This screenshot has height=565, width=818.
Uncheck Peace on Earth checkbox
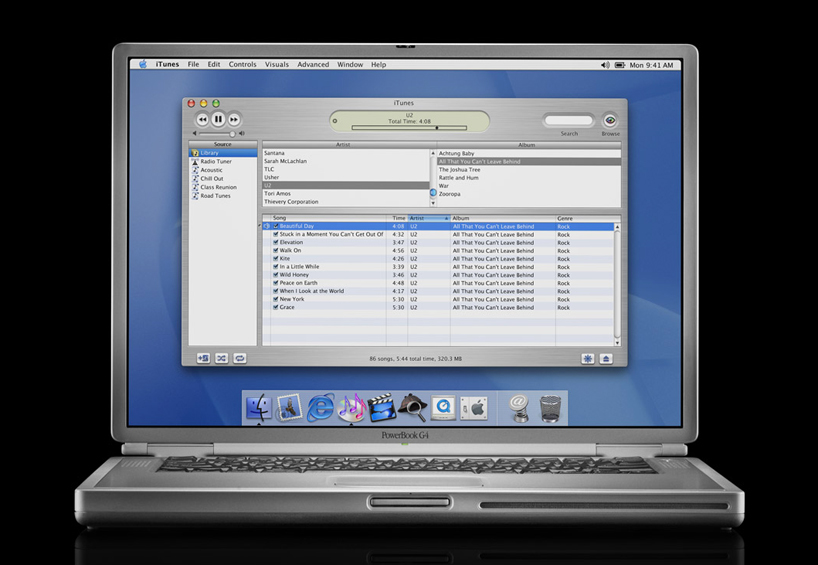click(275, 283)
